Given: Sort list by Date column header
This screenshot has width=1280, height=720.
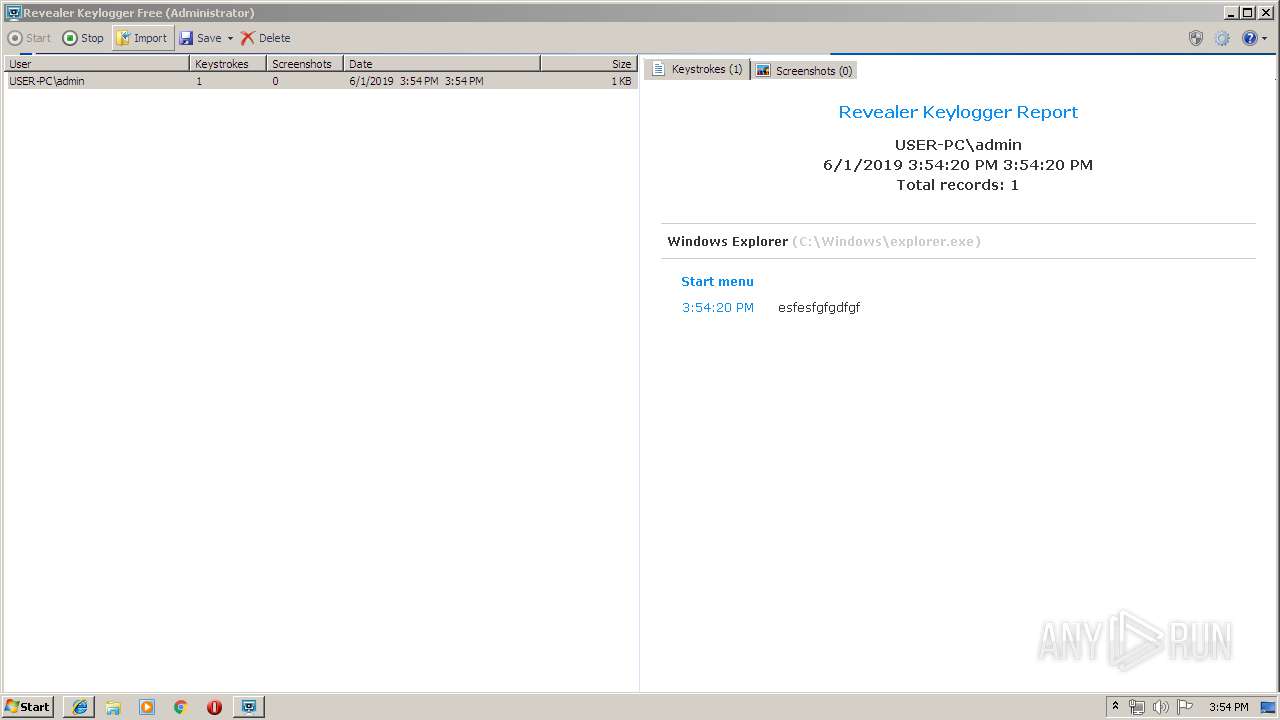Looking at the screenshot, I should pos(441,63).
